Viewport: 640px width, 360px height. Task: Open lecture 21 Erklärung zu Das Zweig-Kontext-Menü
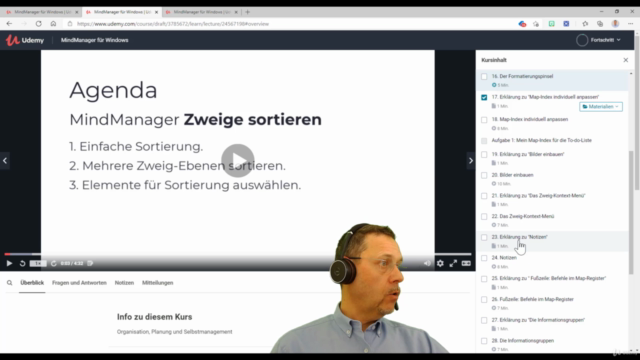coord(538,196)
